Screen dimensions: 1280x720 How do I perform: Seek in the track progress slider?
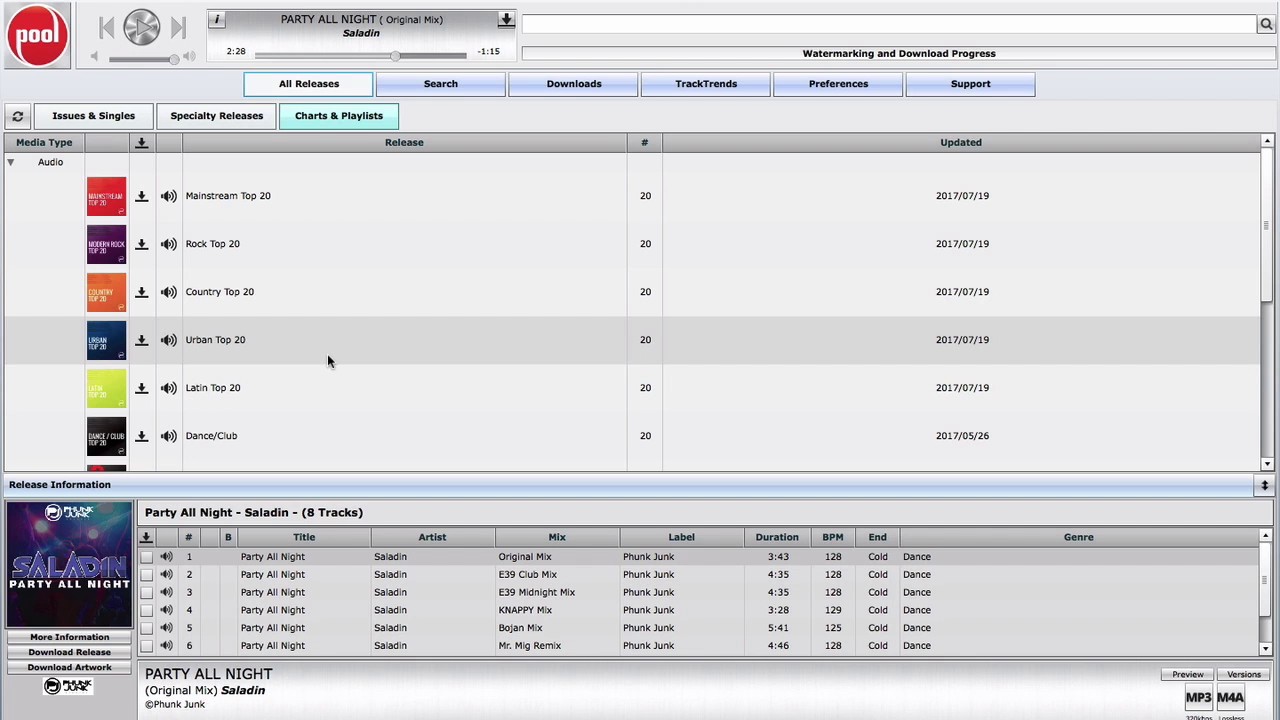pos(360,55)
